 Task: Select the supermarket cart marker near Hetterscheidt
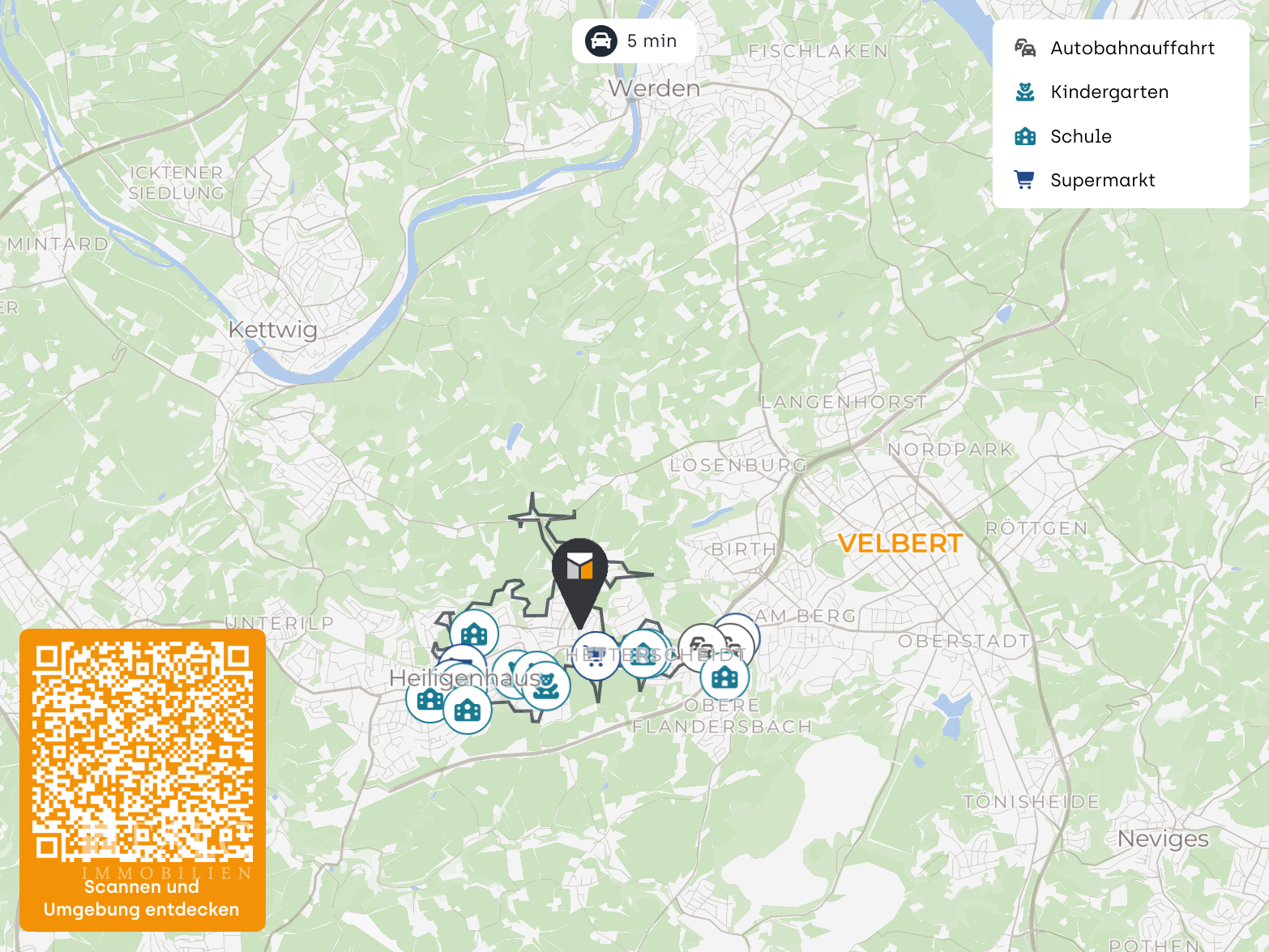point(596,656)
